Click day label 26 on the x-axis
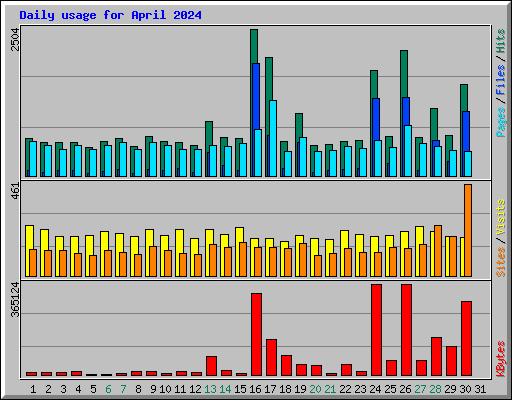The width and height of the screenshot is (512, 400). [x=405, y=389]
